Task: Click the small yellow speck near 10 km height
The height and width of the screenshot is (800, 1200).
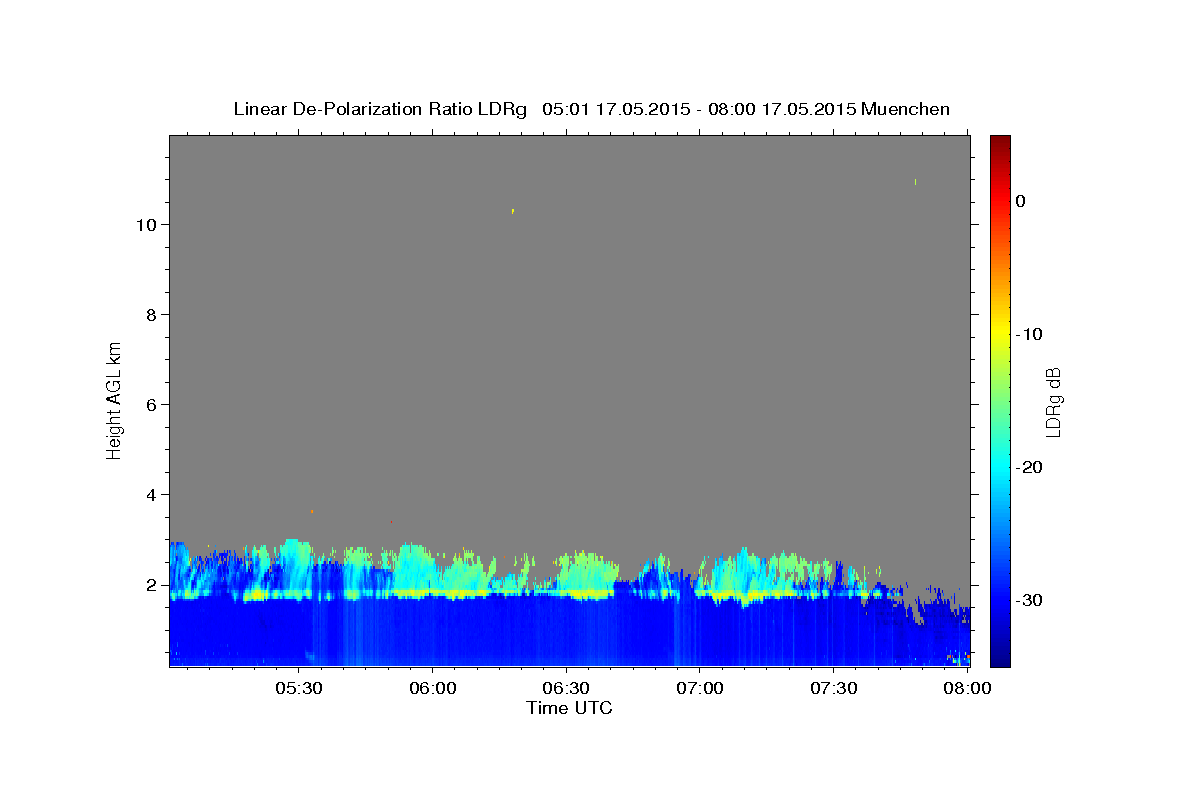Action: pyautogui.click(x=513, y=211)
